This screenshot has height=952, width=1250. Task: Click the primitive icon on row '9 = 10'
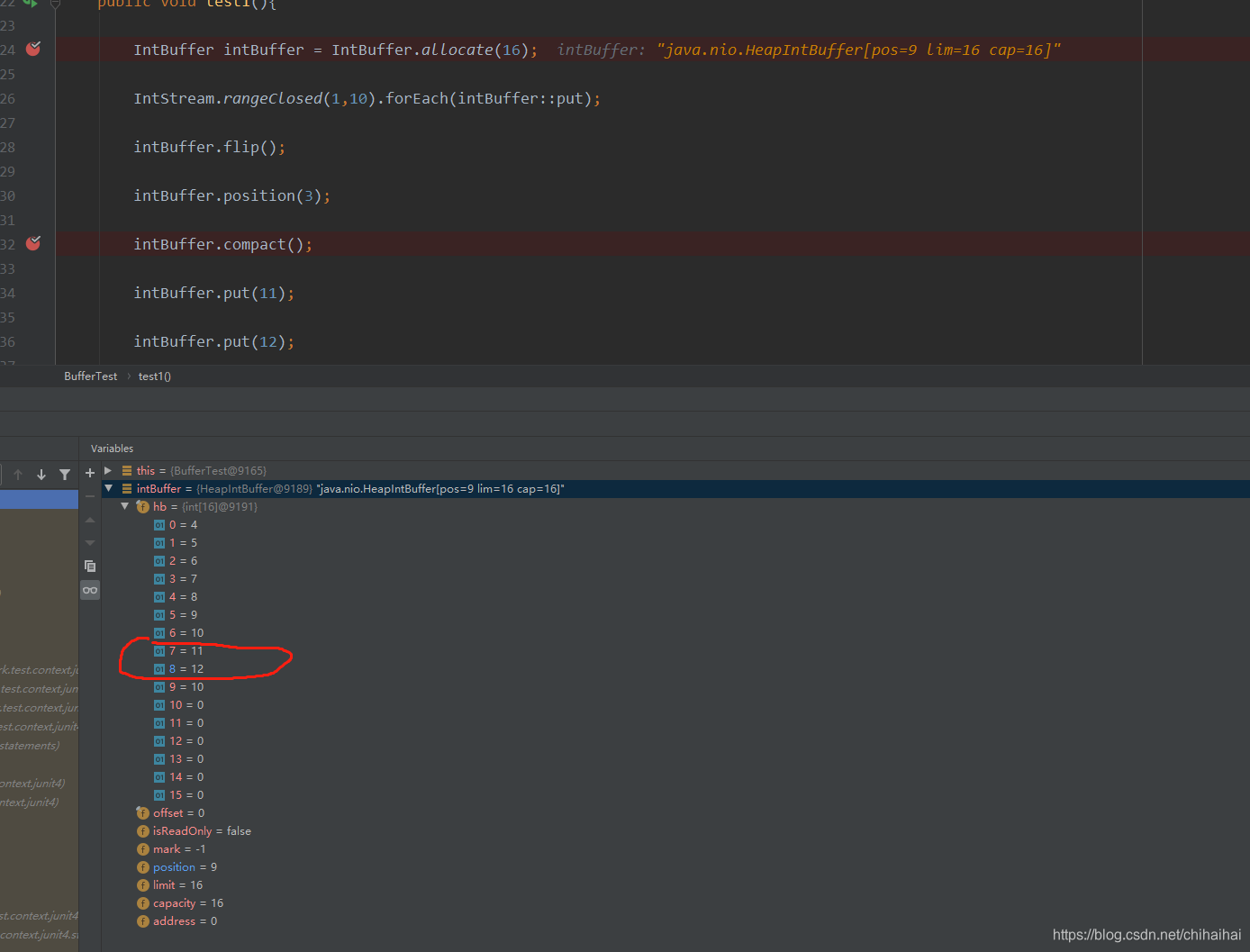coord(159,687)
